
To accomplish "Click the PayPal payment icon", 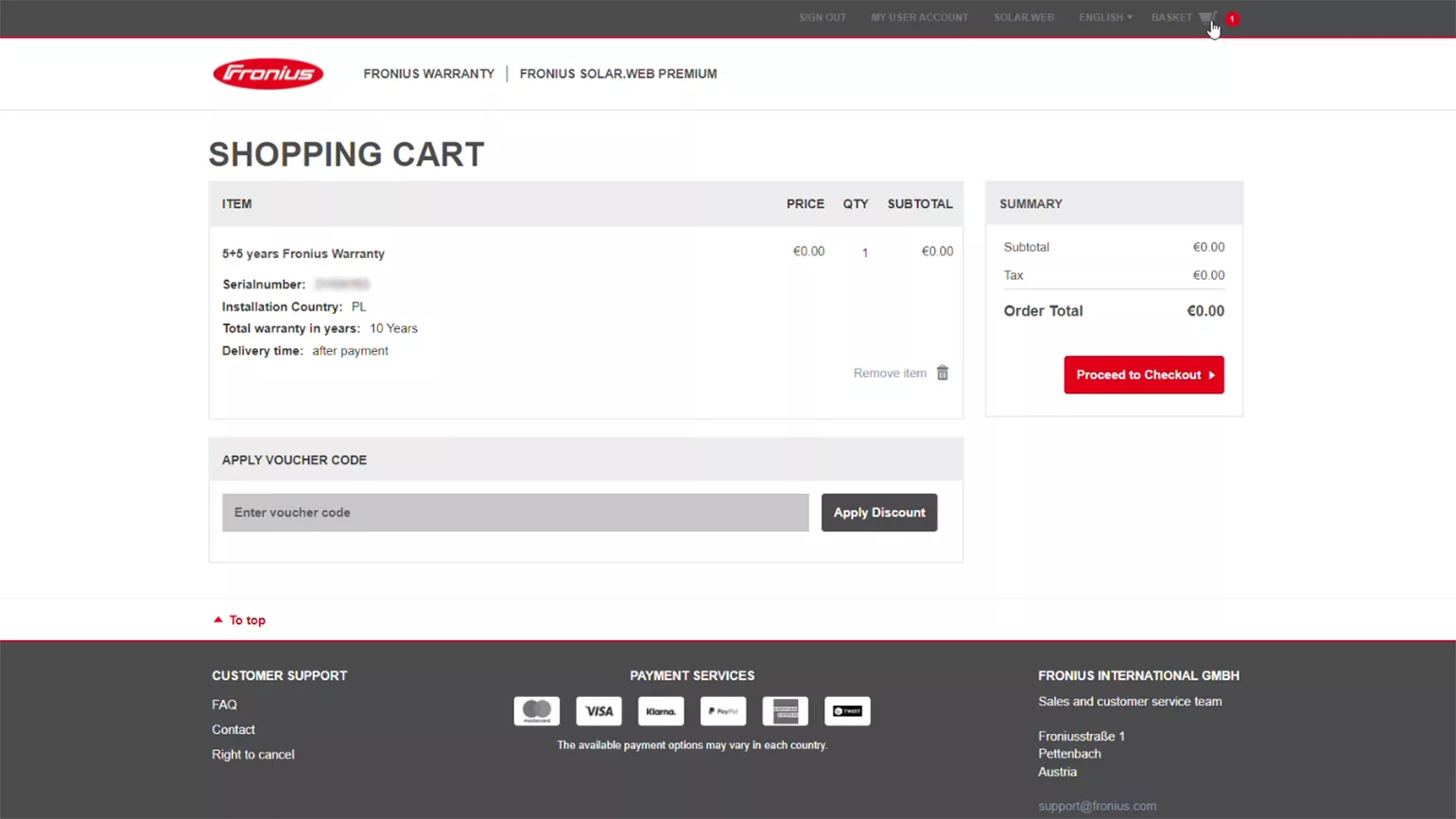I will click(723, 711).
